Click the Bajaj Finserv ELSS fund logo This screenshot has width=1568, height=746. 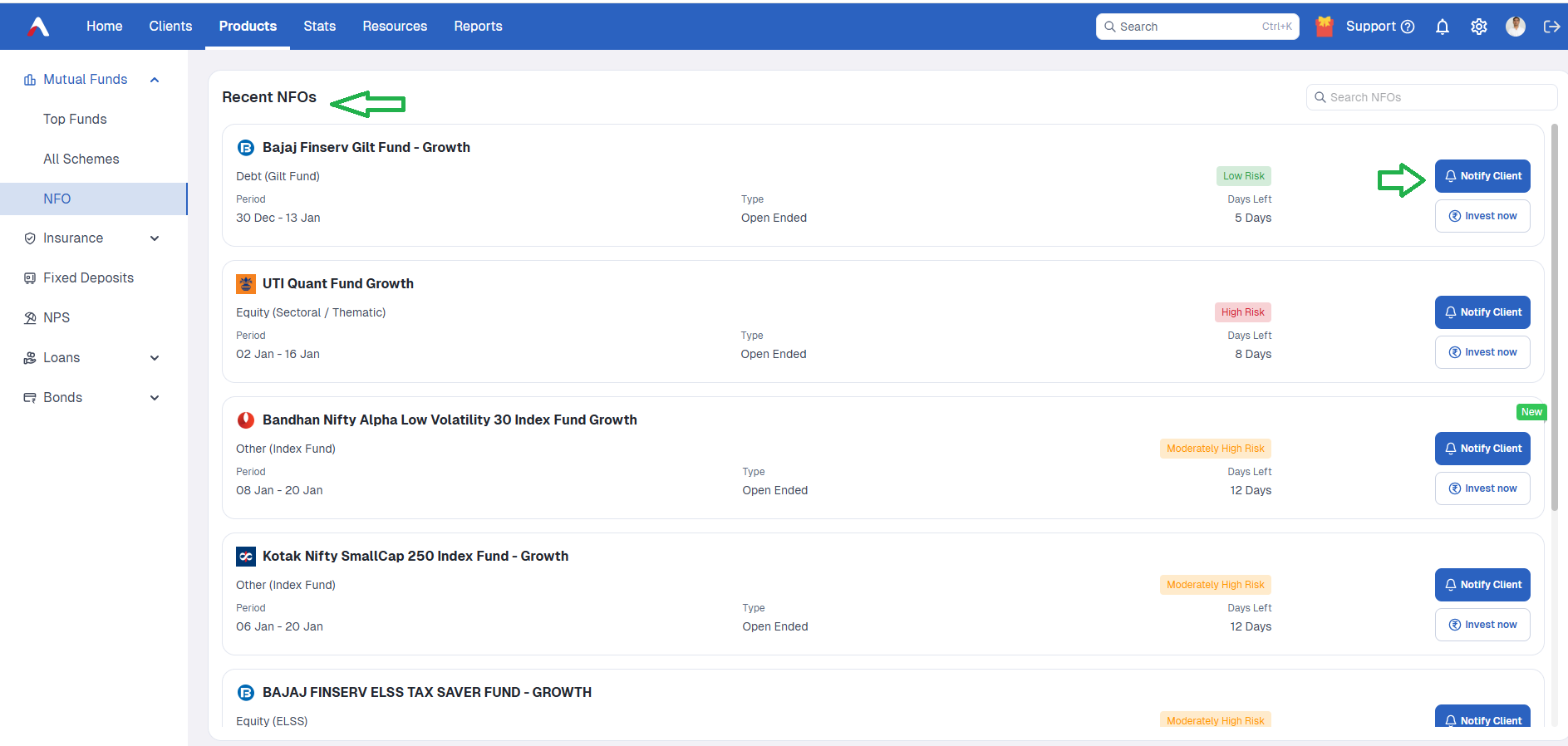[x=246, y=693]
